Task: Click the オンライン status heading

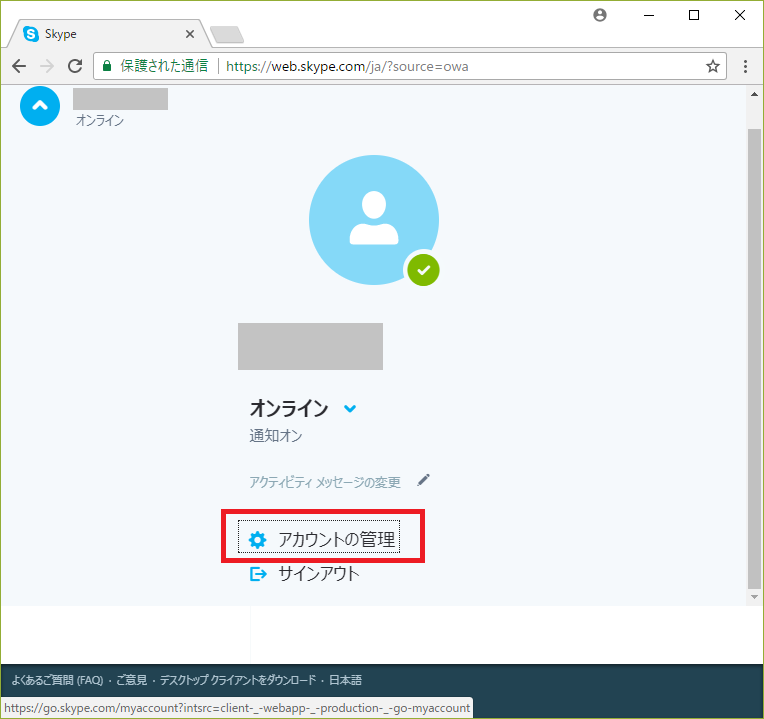Action: point(289,408)
